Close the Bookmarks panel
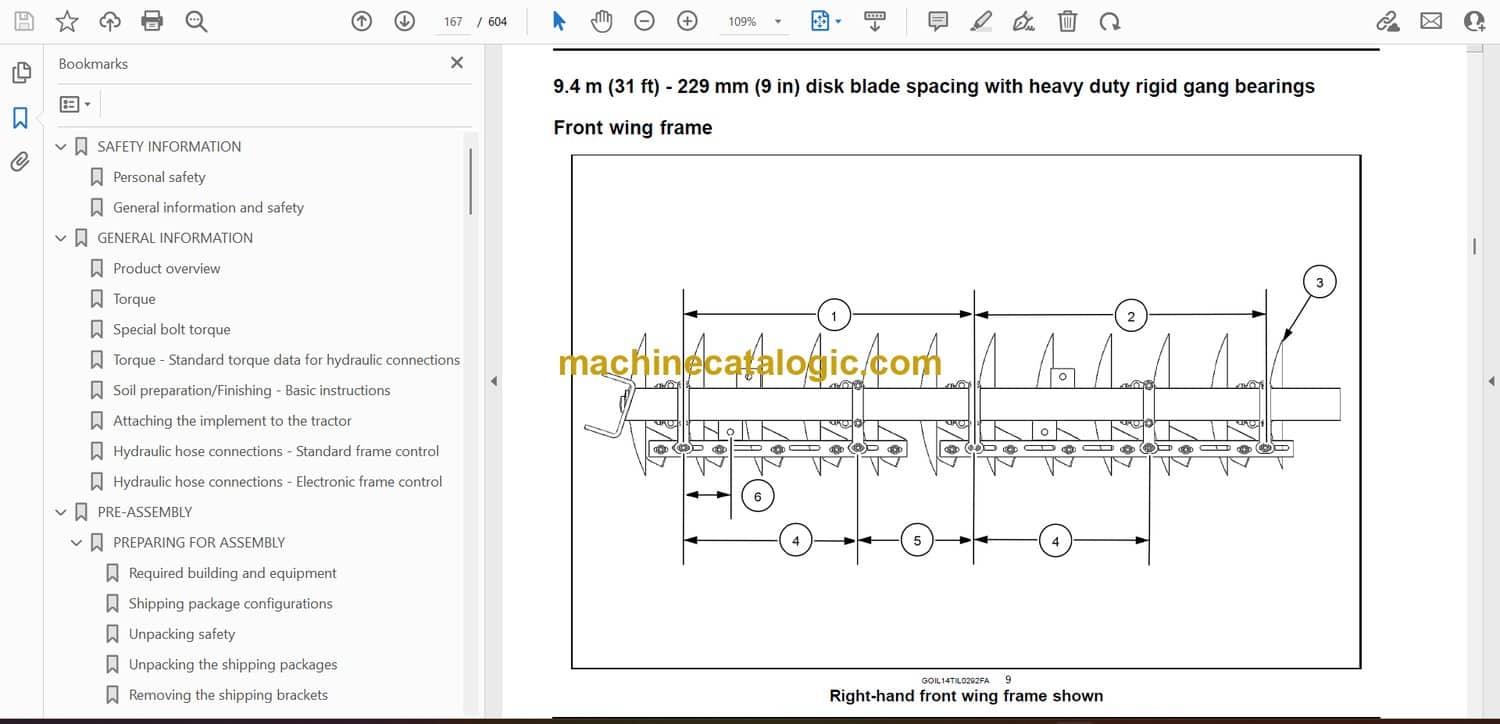 tap(457, 63)
